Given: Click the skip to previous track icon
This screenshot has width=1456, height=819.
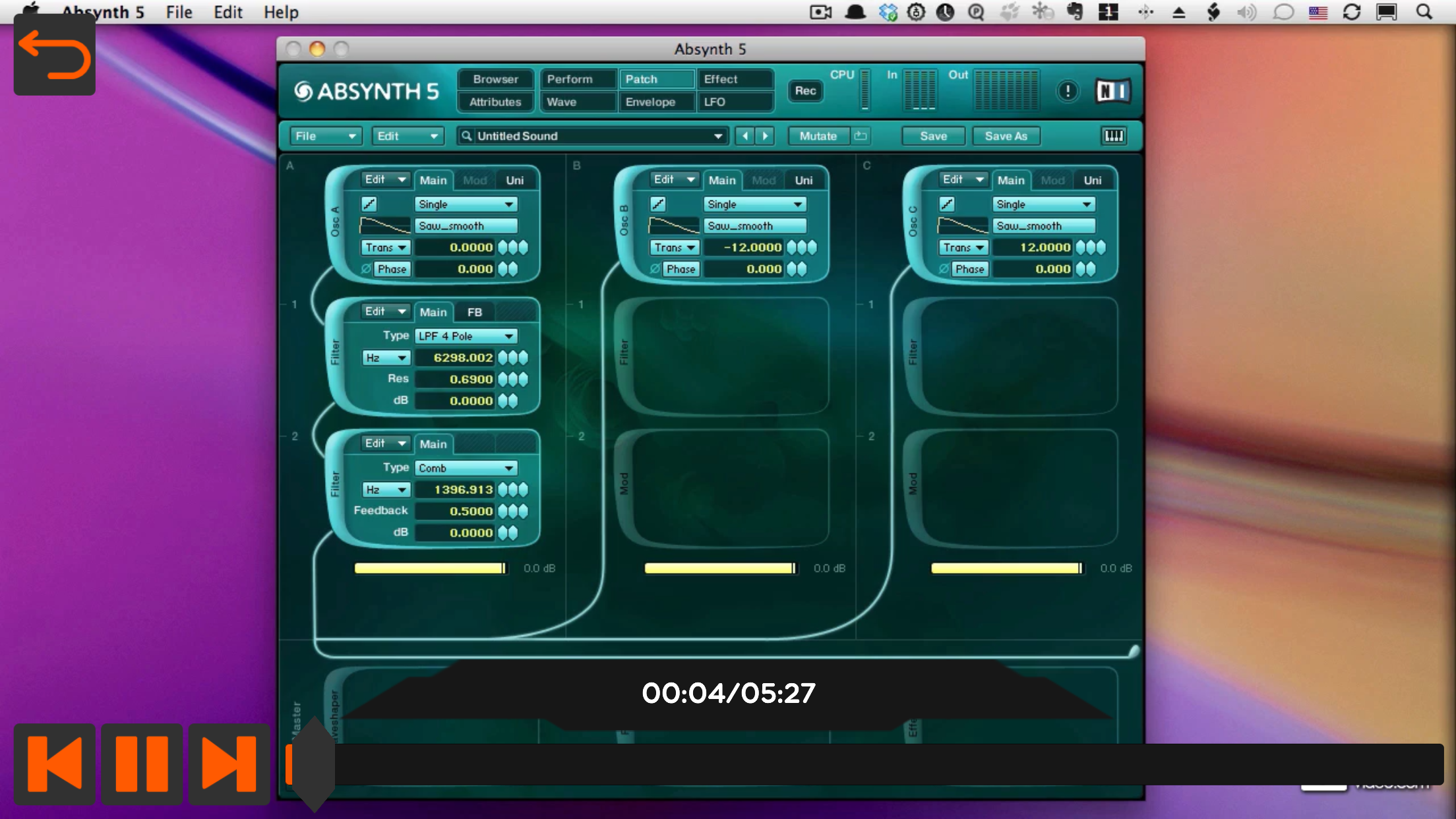Looking at the screenshot, I should pyautogui.click(x=55, y=764).
